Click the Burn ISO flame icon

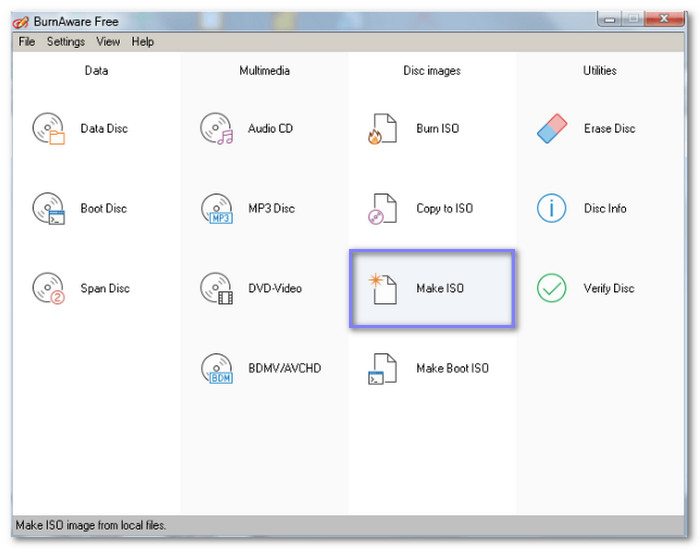[382, 129]
